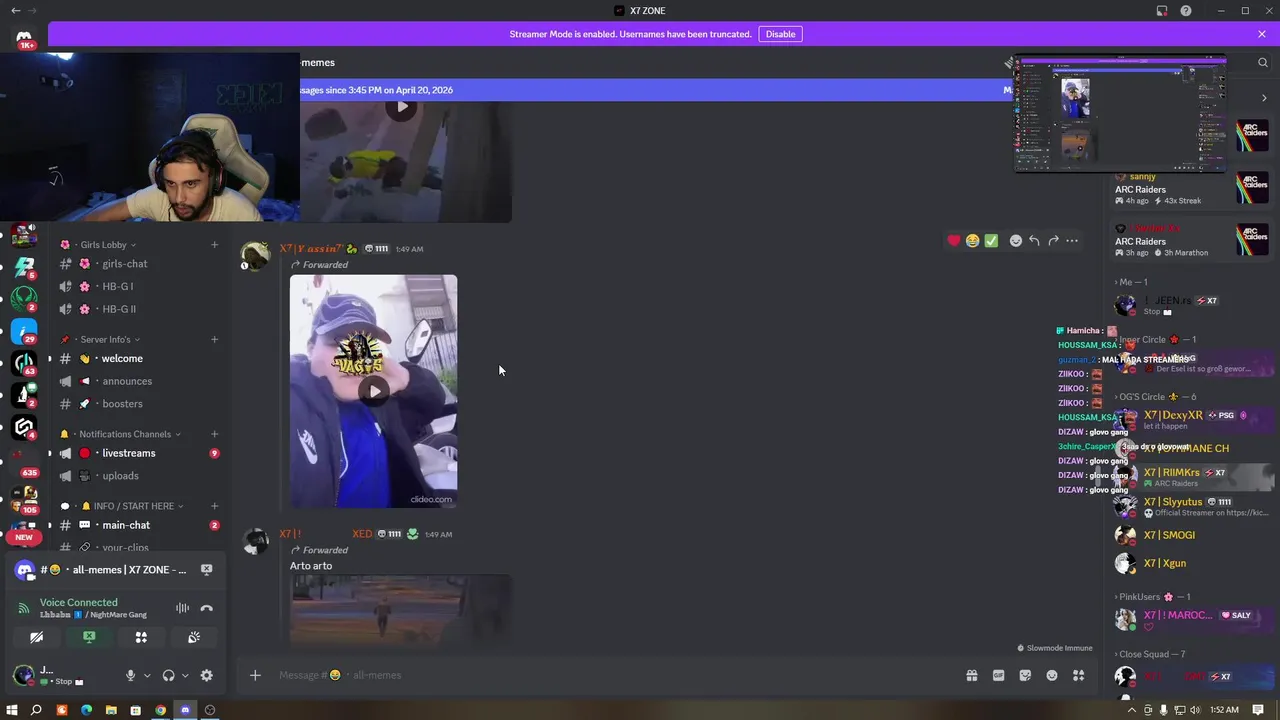Stop screen sharing with green monitor button
The image size is (1280, 720).
coord(89,637)
